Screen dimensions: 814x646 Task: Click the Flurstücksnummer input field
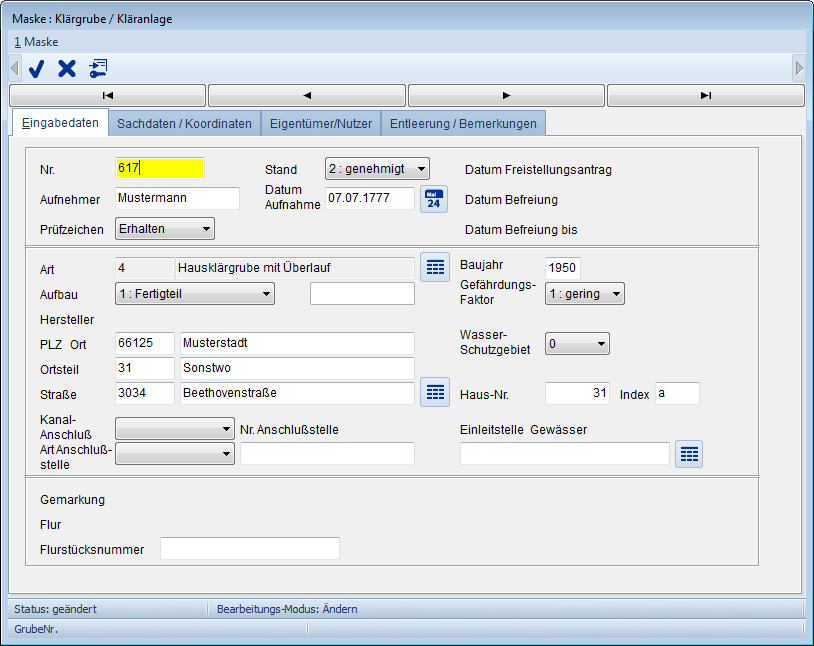click(x=250, y=549)
